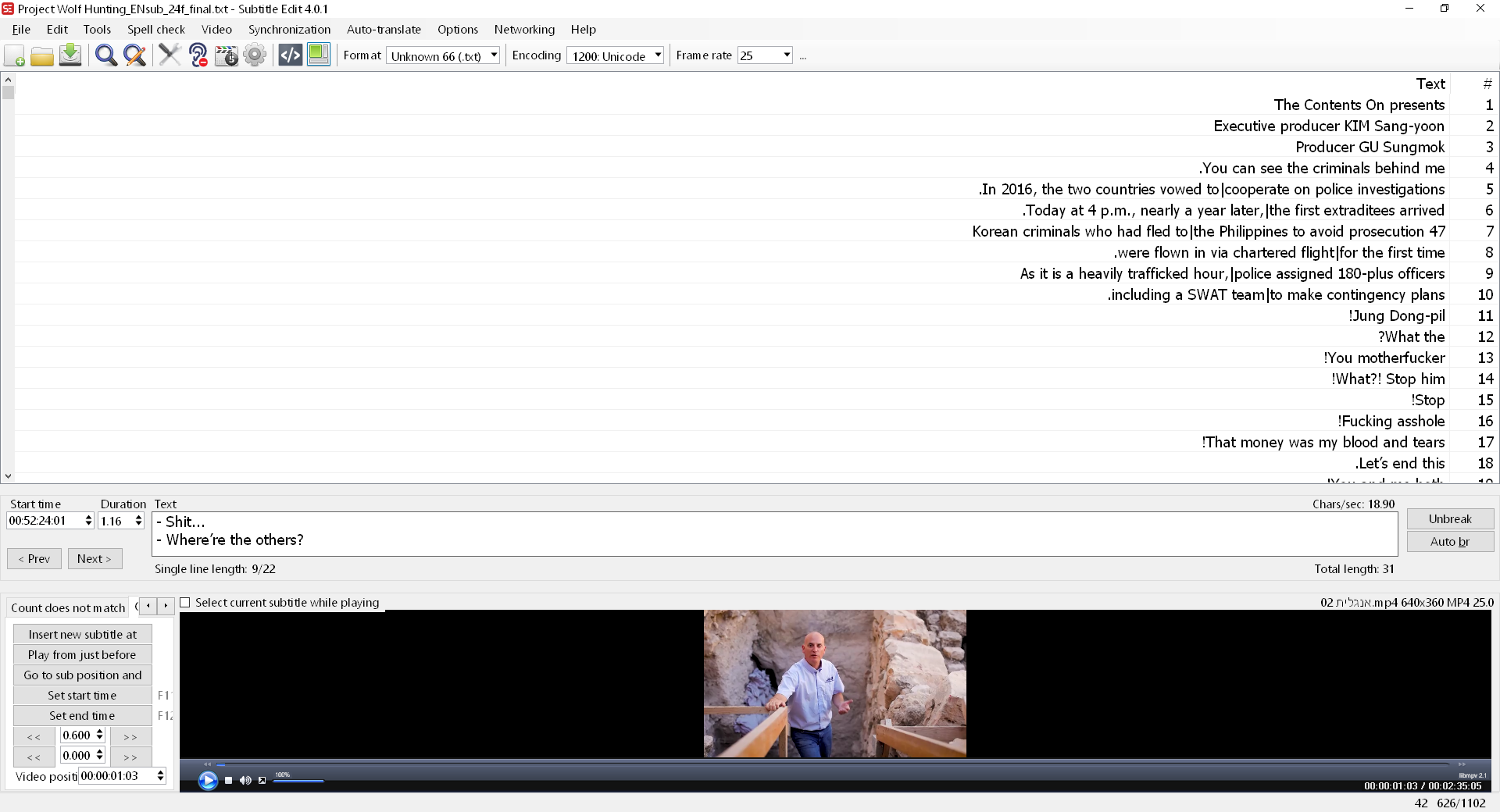Open the Synchronization menu
This screenshot has height=812, width=1500.
coord(288,29)
